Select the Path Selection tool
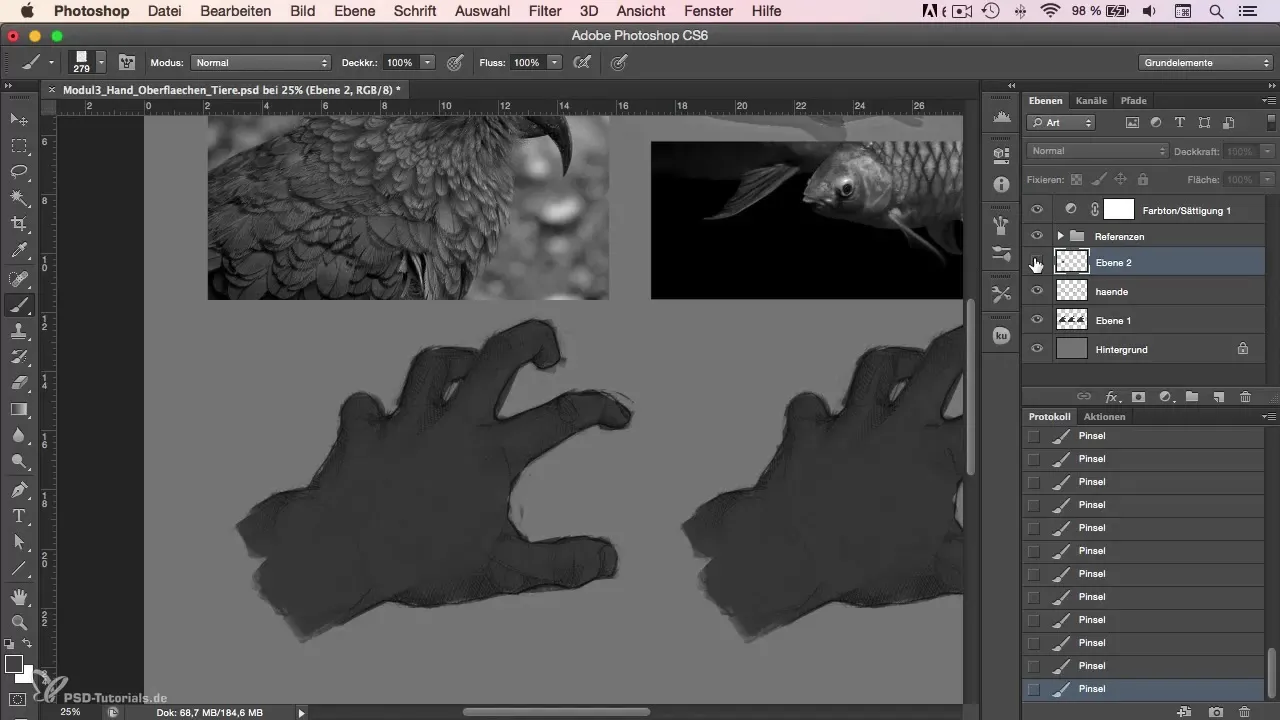 [x=19, y=542]
